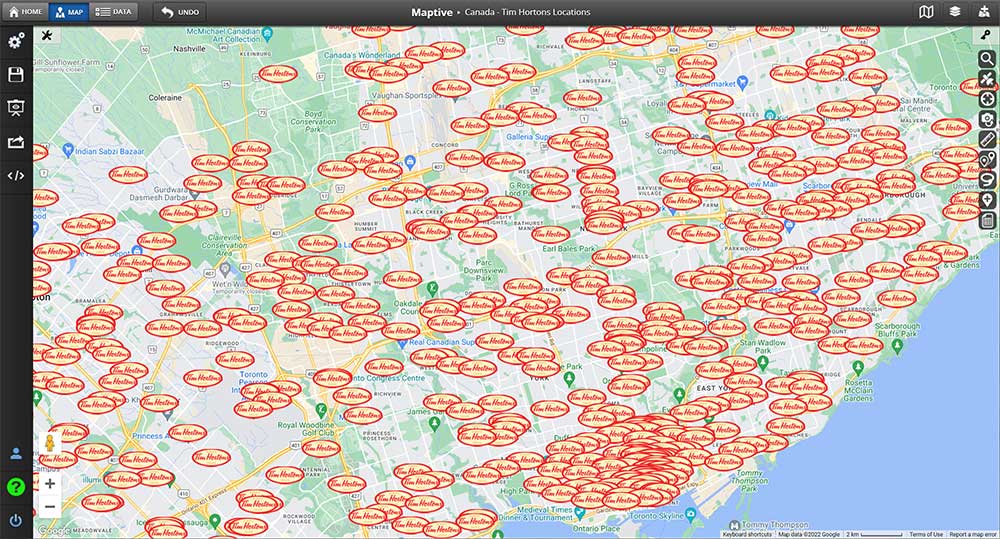1000x539 pixels.
Task: Click the Nashville place label
Action: 189,48
